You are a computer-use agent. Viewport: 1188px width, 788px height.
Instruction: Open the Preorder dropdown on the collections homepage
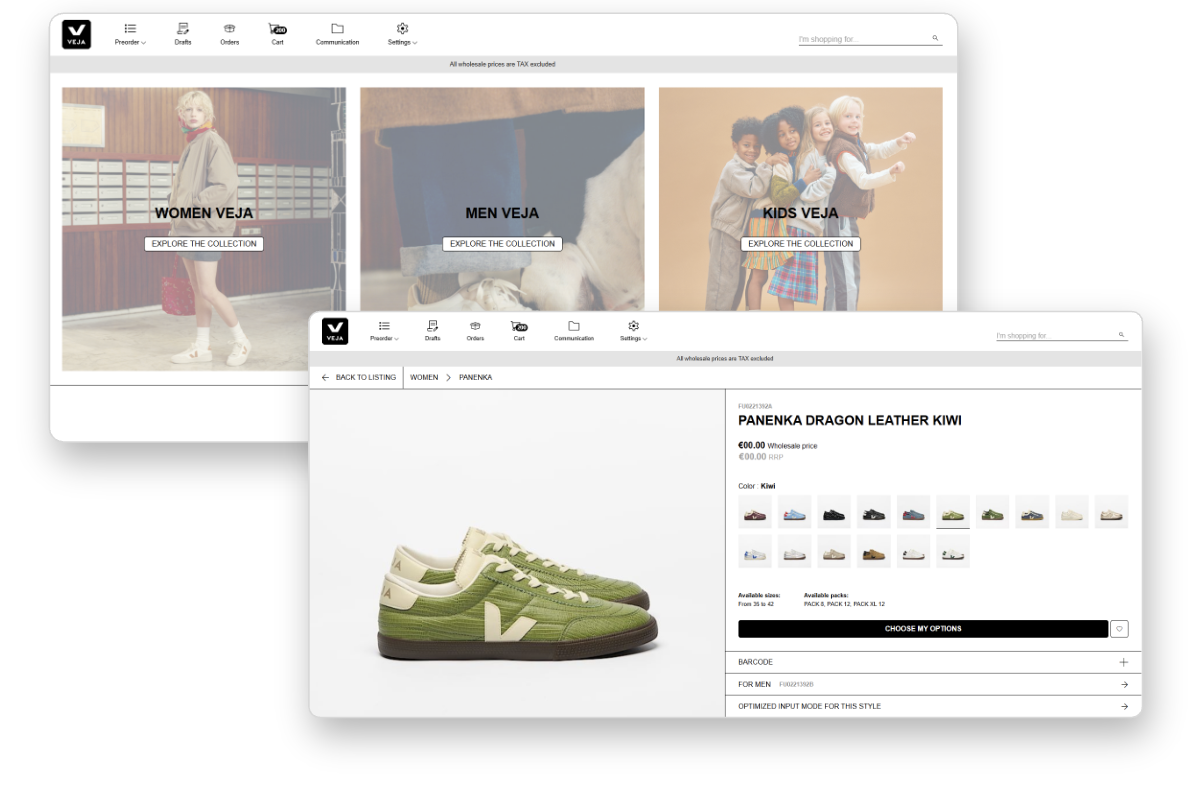(130, 34)
